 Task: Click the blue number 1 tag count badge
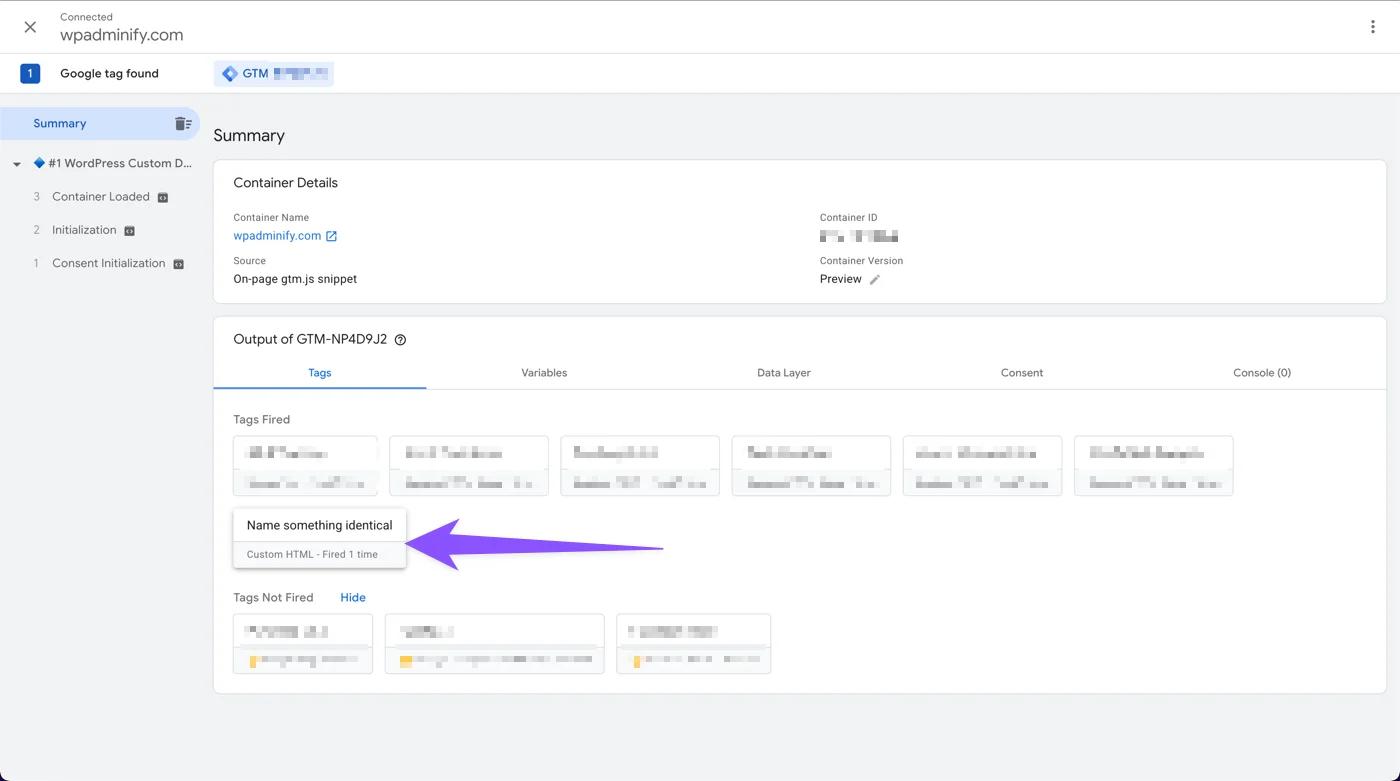[x=30, y=73]
